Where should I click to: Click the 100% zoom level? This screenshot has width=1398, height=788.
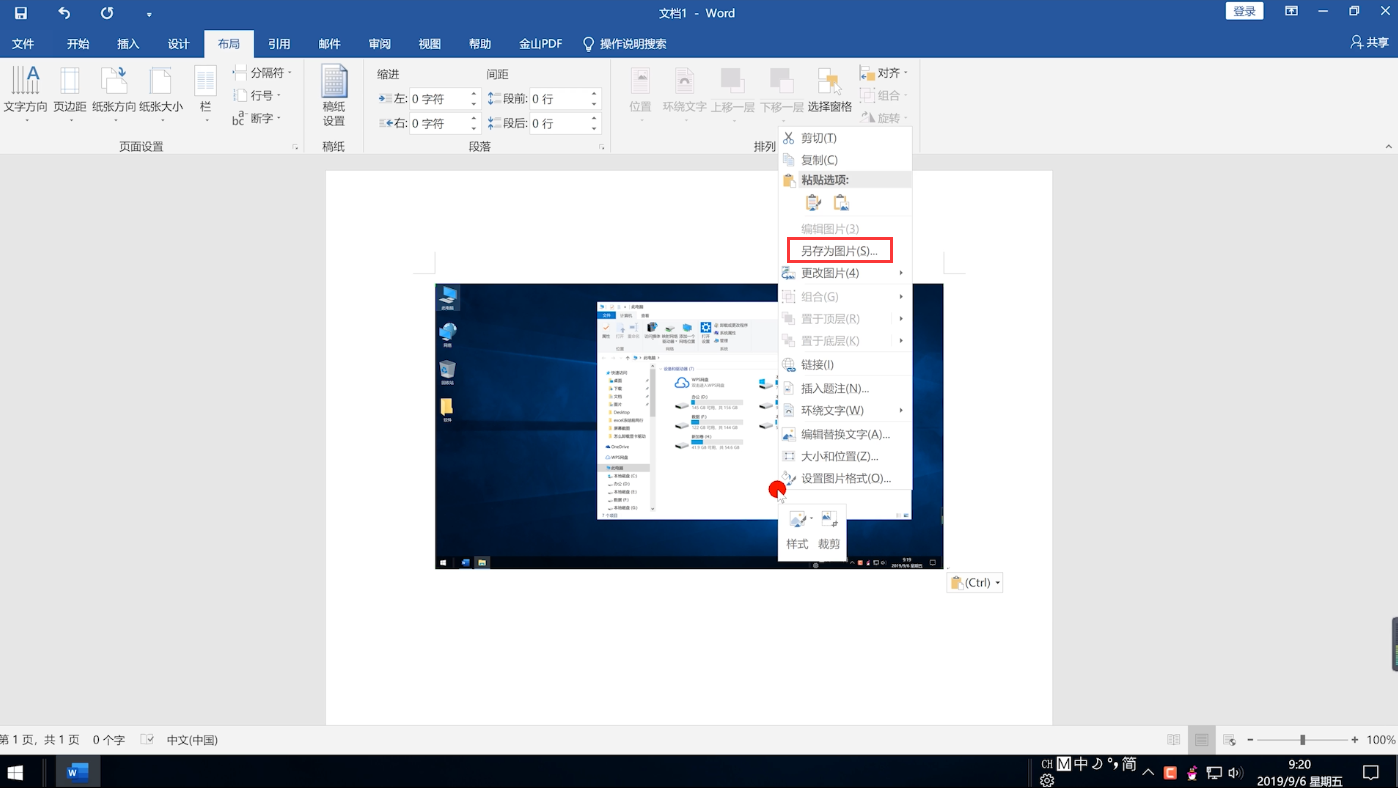1381,740
